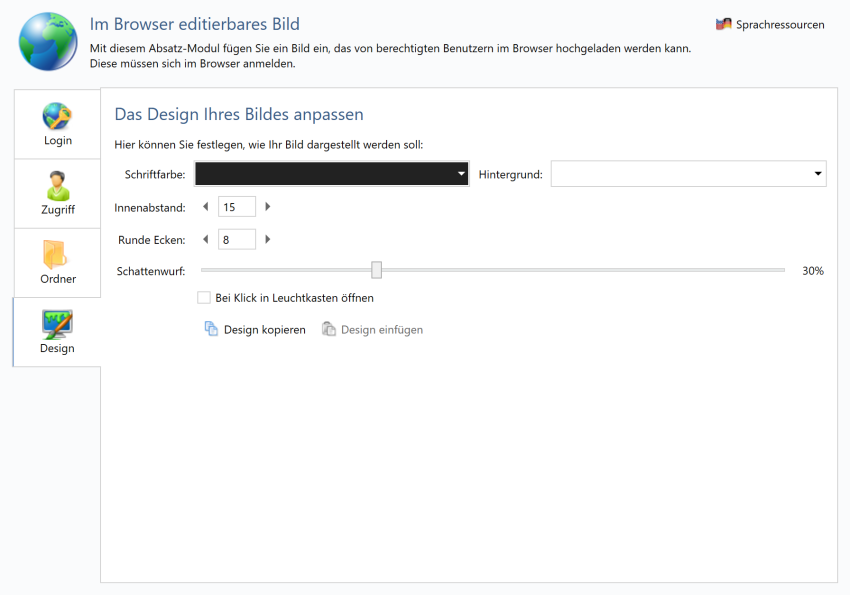Image resolution: width=850 pixels, height=595 pixels.
Task: Select the Zugriff person icon
Action: coord(57,185)
